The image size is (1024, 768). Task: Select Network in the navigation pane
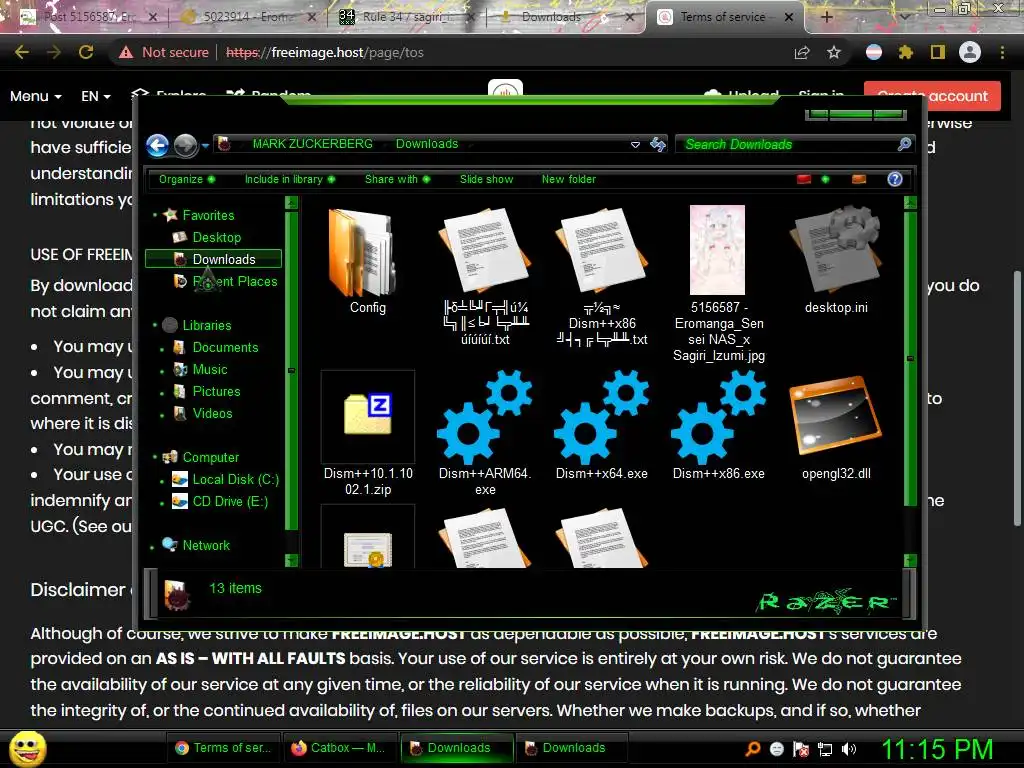[205, 545]
